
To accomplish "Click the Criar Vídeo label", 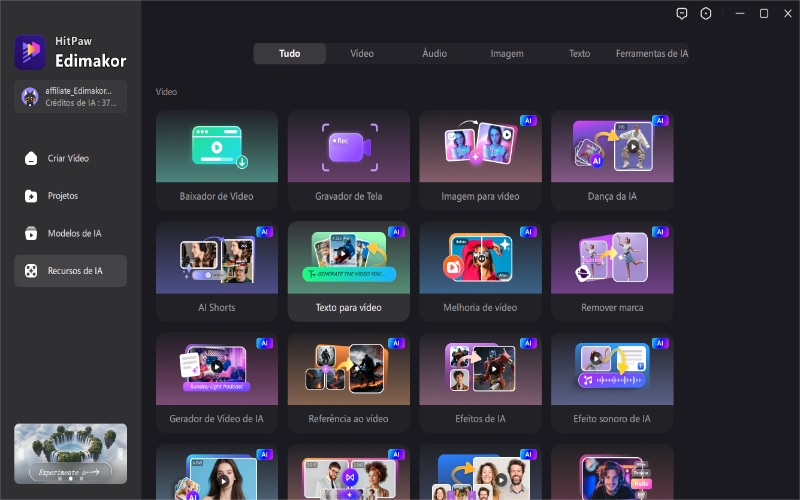I will click(68, 158).
